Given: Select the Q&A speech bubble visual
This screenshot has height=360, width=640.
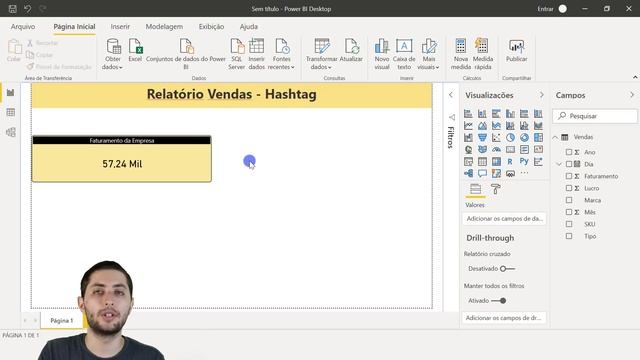Looking at the screenshot, I should 482,173.
